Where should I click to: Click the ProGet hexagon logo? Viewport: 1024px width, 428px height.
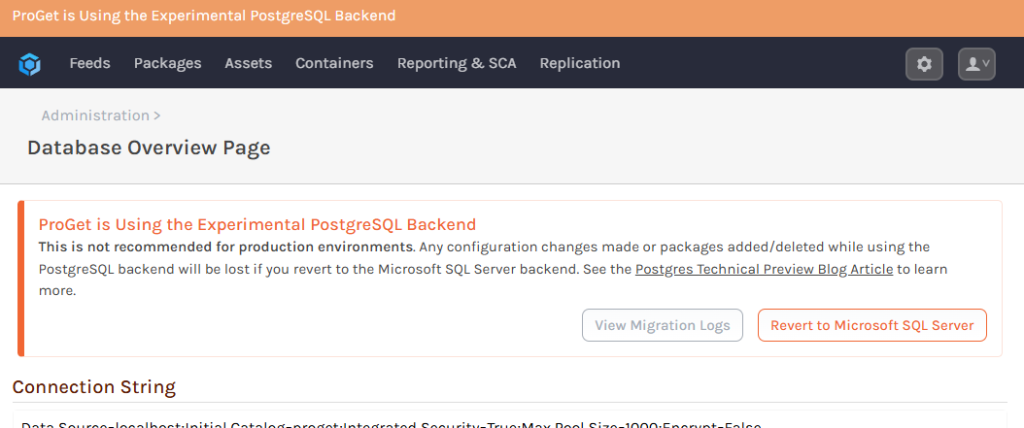[x=30, y=64]
